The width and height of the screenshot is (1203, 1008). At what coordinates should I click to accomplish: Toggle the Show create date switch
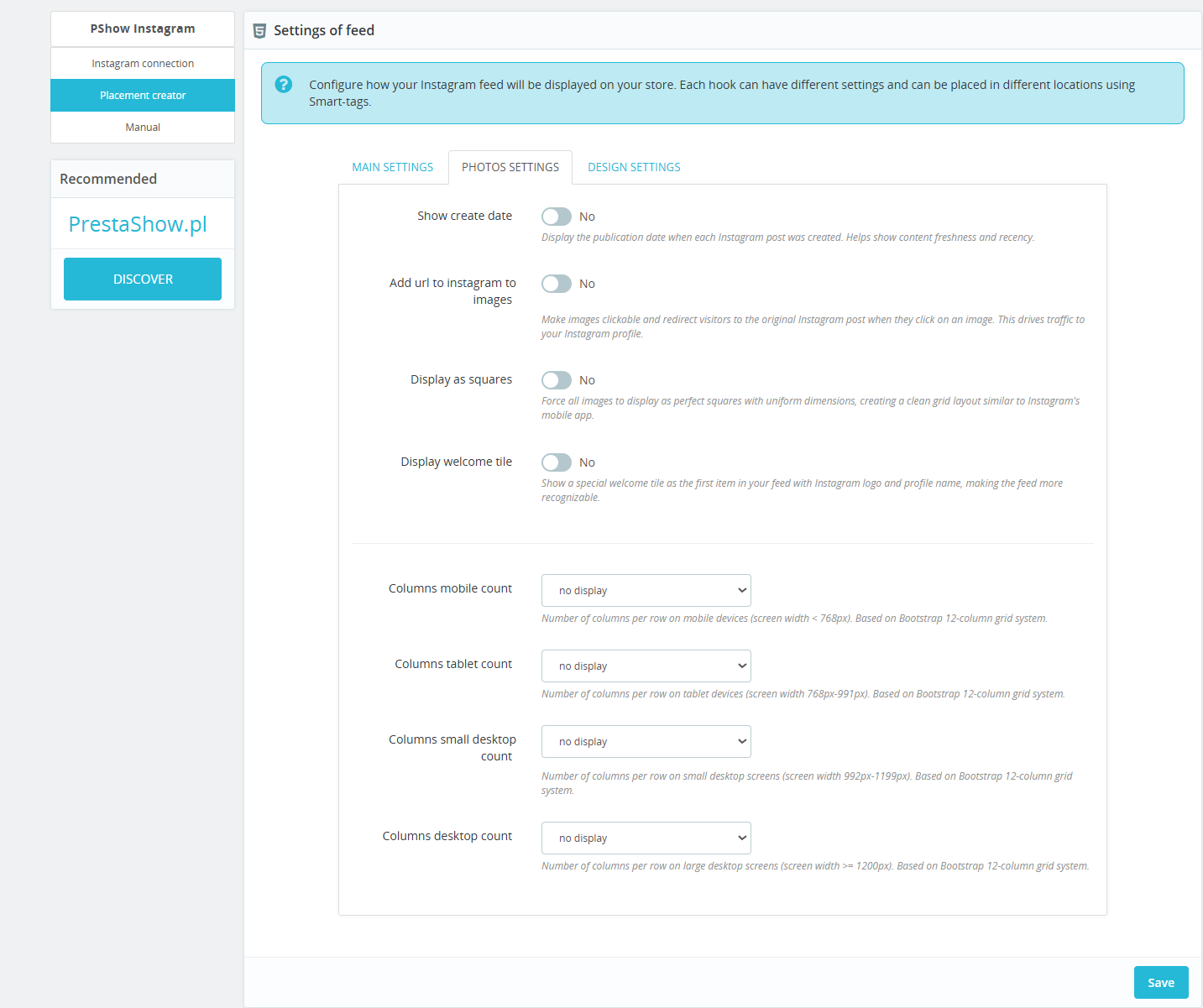[x=556, y=217]
